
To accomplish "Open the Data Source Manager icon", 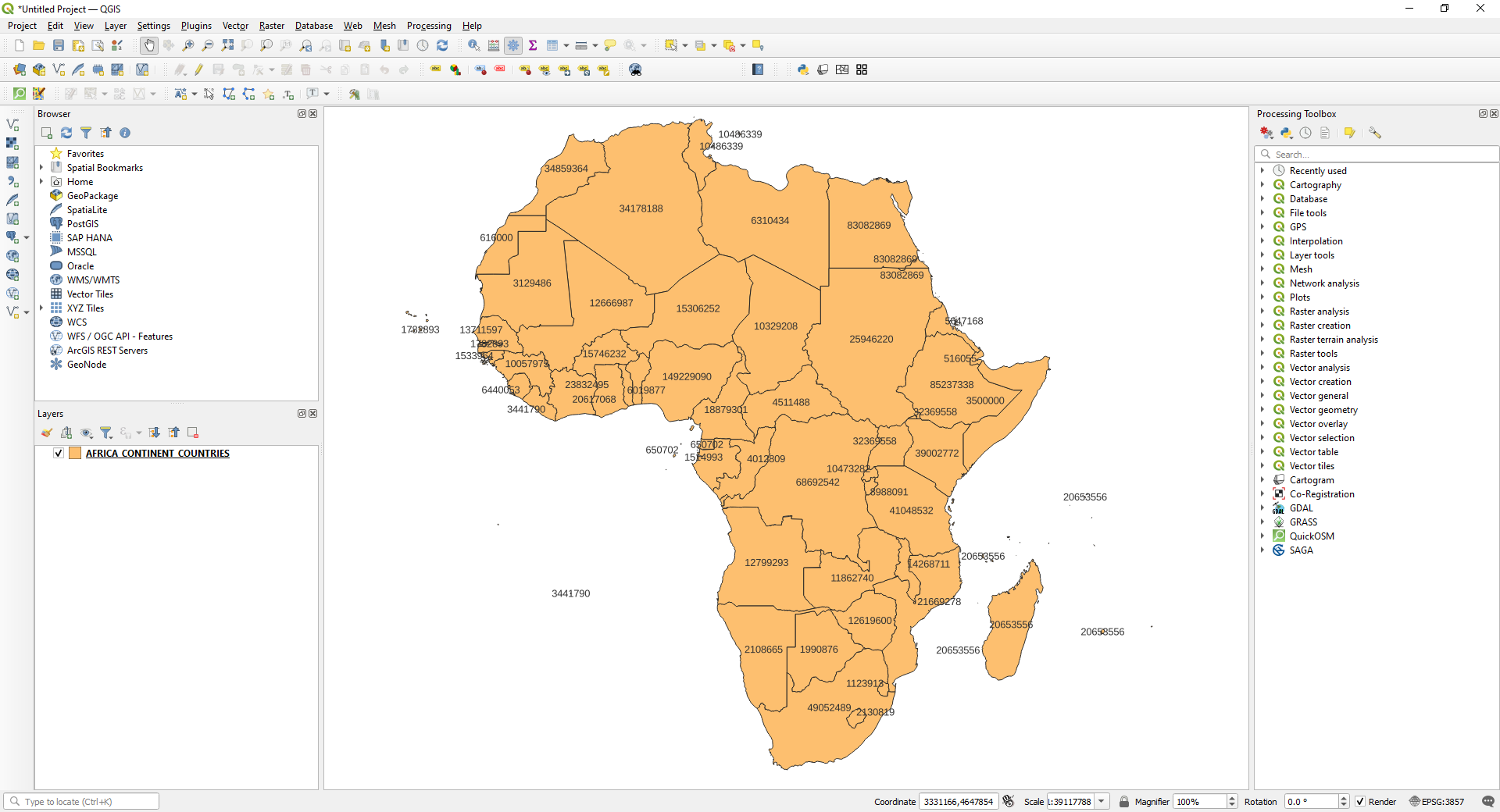I will tap(20, 69).
